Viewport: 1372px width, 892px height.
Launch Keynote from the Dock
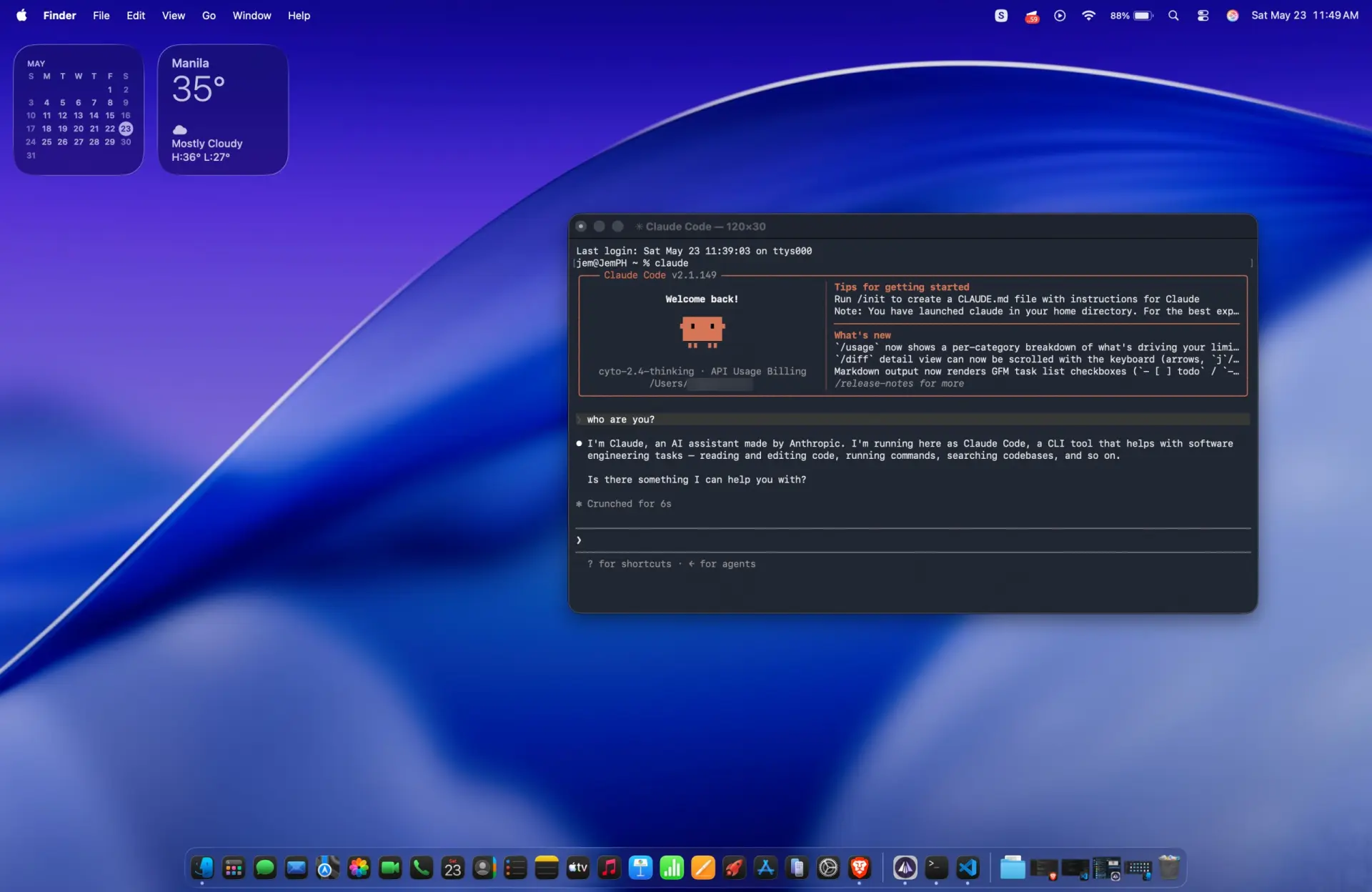[640, 868]
